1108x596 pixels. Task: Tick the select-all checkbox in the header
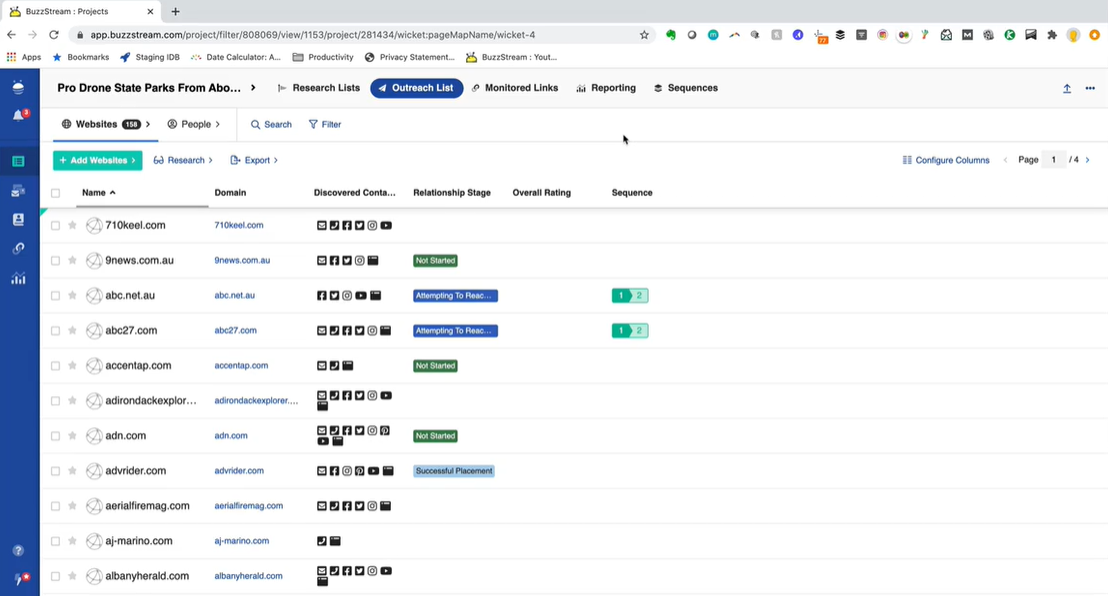(x=56, y=193)
